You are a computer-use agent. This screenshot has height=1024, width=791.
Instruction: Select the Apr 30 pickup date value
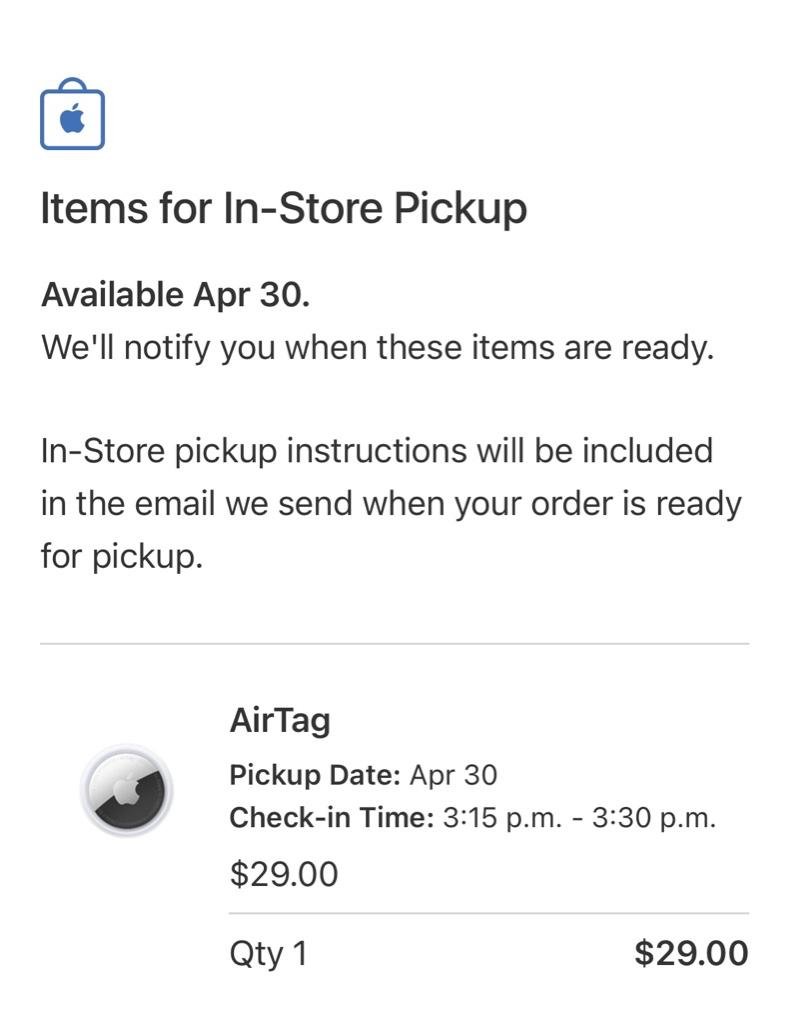pos(453,775)
